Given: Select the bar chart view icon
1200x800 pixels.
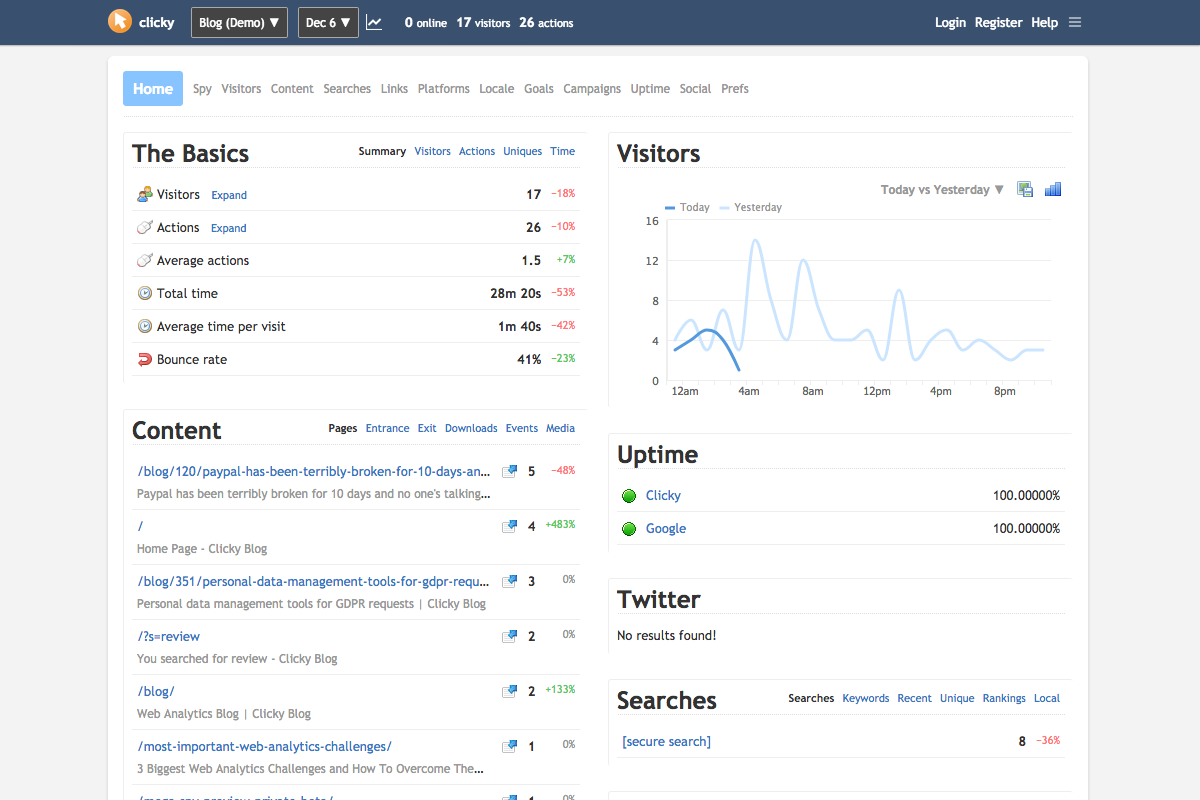Looking at the screenshot, I should click(x=1052, y=189).
